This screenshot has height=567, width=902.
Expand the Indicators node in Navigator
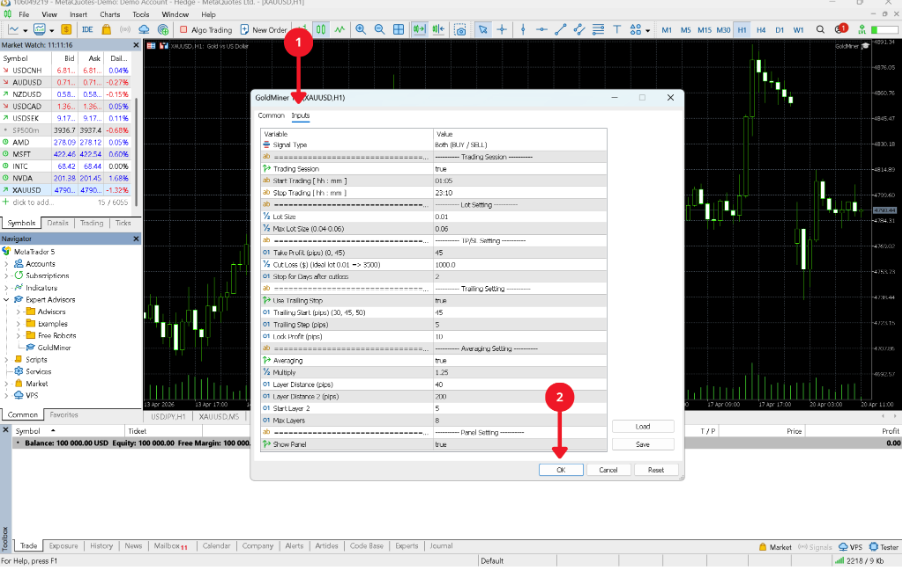click(x=7, y=288)
